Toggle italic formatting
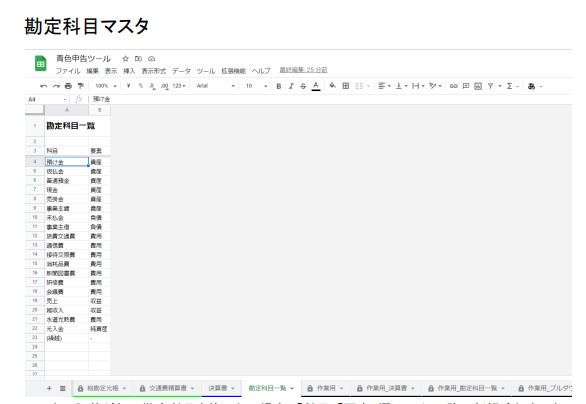The width and height of the screenshot is (586, 404). pyautogui.click(x=291, y=86)
